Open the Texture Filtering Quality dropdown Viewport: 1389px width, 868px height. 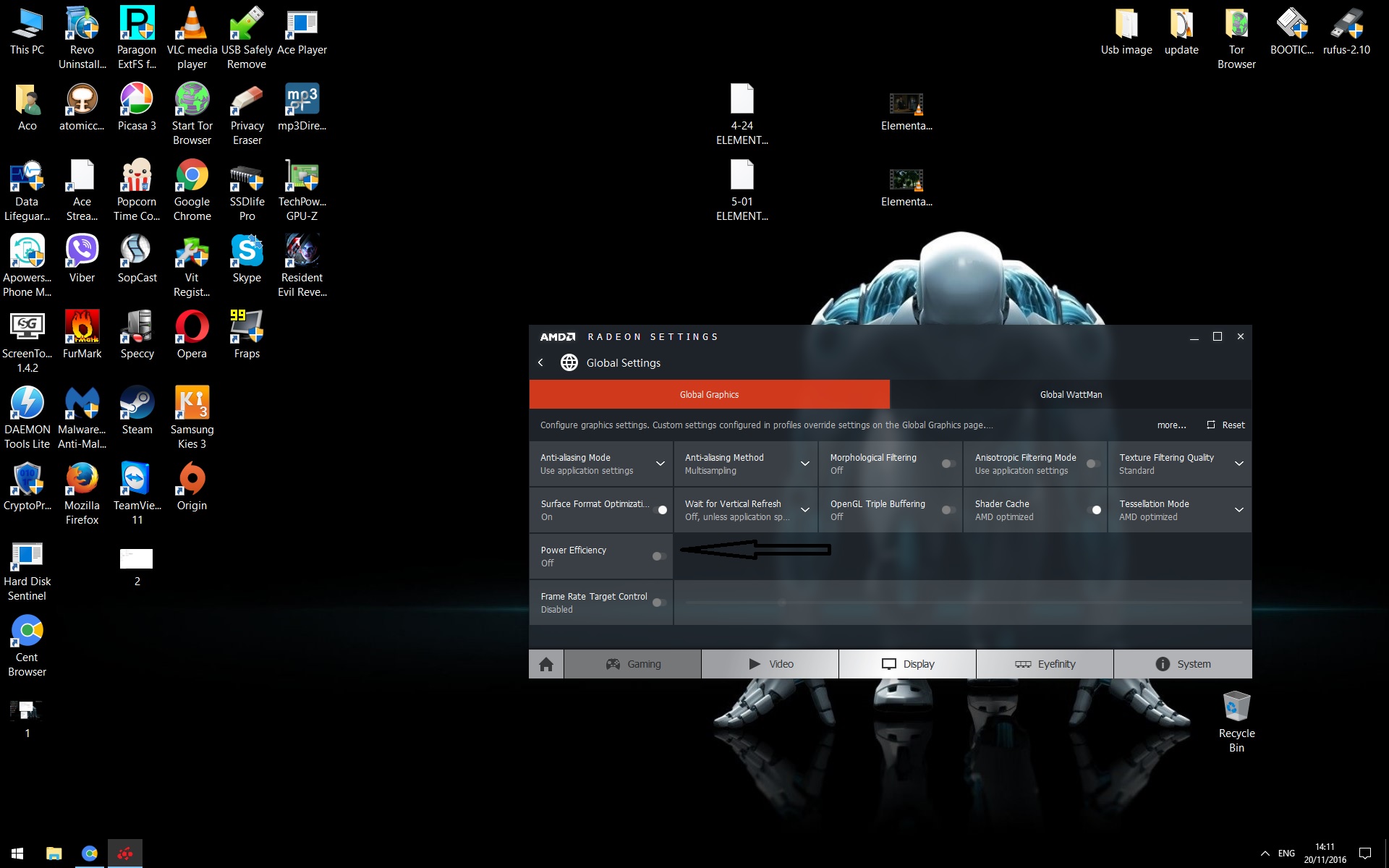(x=1239, y=464)
